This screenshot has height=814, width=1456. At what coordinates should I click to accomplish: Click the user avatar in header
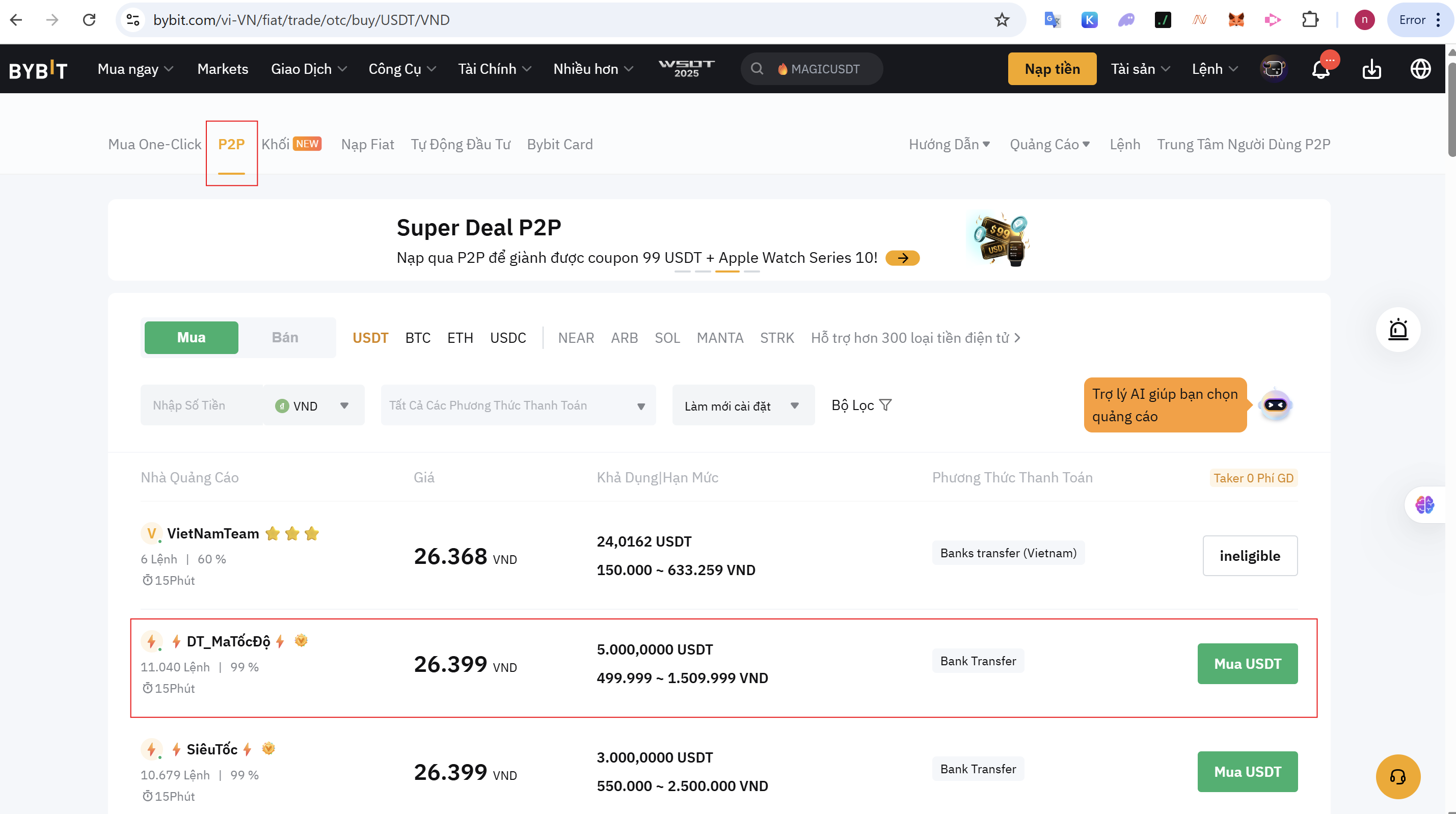click(x=1274, y=69)
